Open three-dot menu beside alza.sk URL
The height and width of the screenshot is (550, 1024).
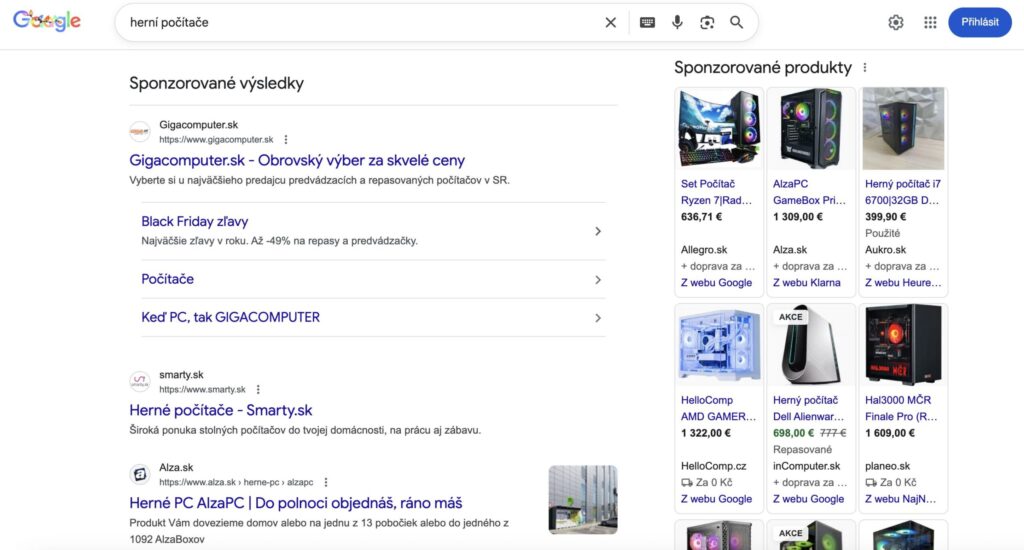tap(326, 482)
